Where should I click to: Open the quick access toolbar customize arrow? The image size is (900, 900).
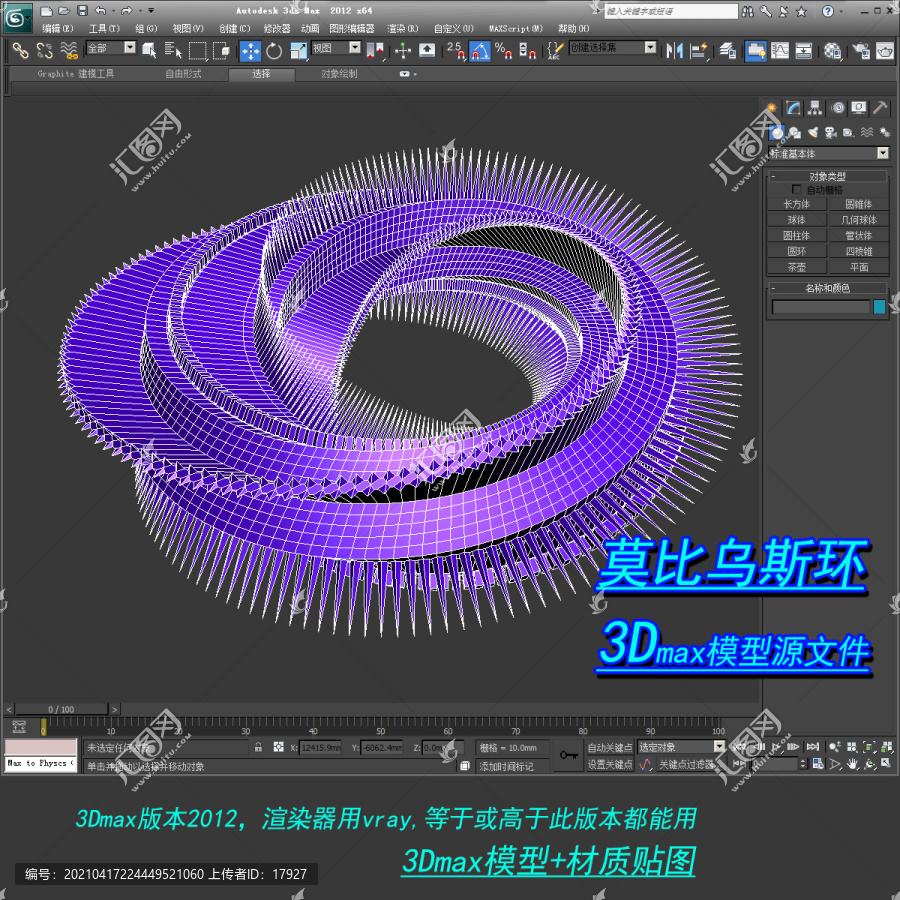click(151, 10)
